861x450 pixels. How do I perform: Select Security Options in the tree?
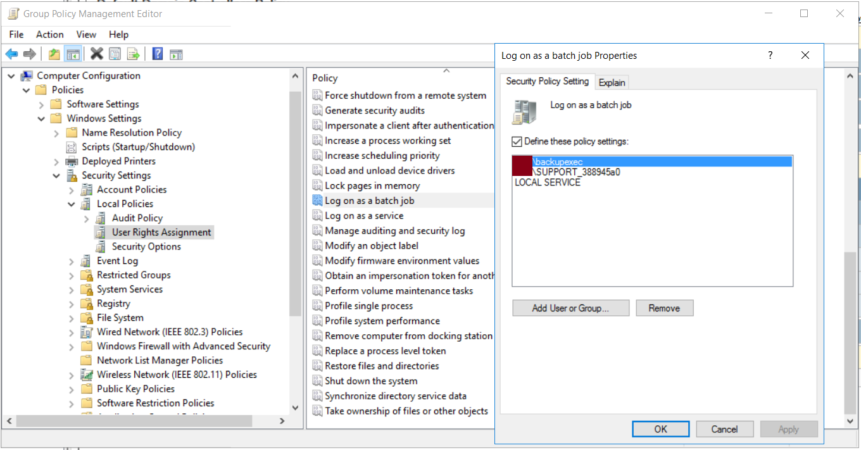[146, 246]
